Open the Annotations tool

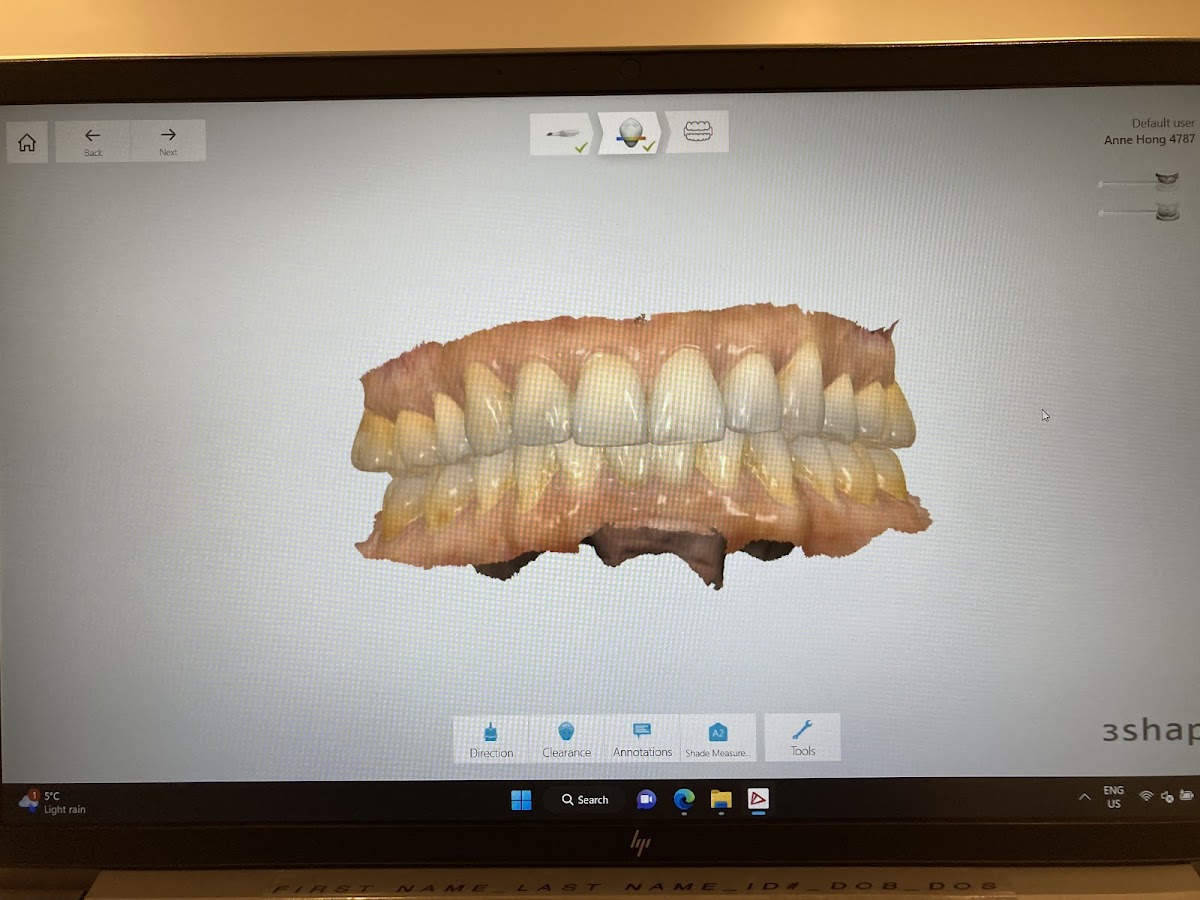tap(642, 739)
